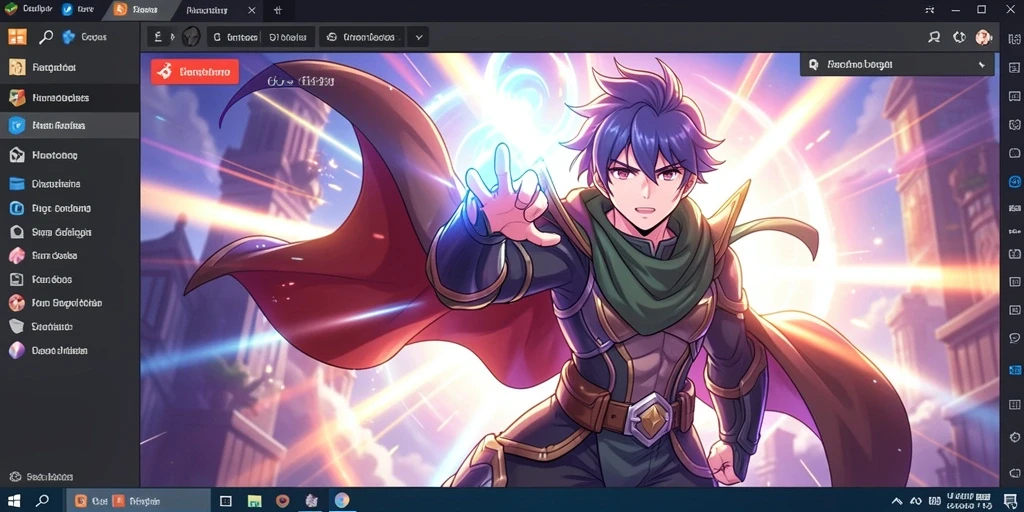This screenshot has width=1024, height=512.
Task: Click the blue filled square right sidebar icon
Action: click(x=1014, y=370)
